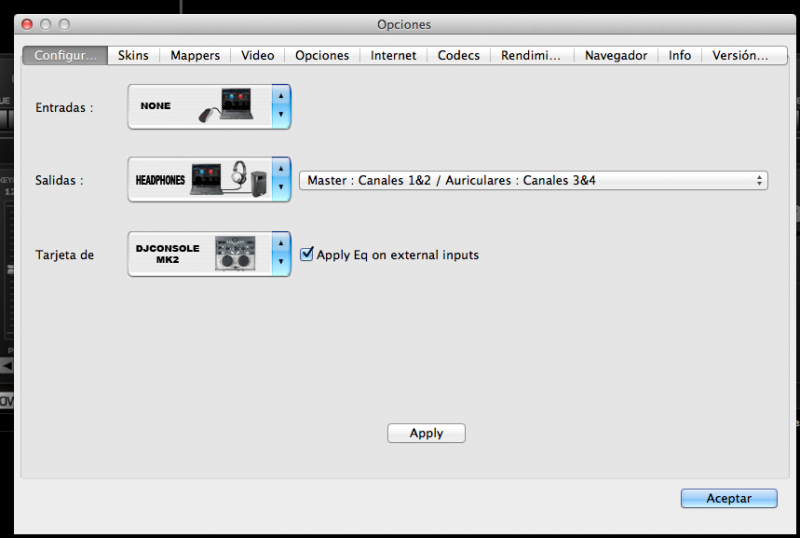Click the DJCONSOLE MK2 controller image
Image resolution: width=800 pixels, height=538 pixels.
tap(235, 253)
